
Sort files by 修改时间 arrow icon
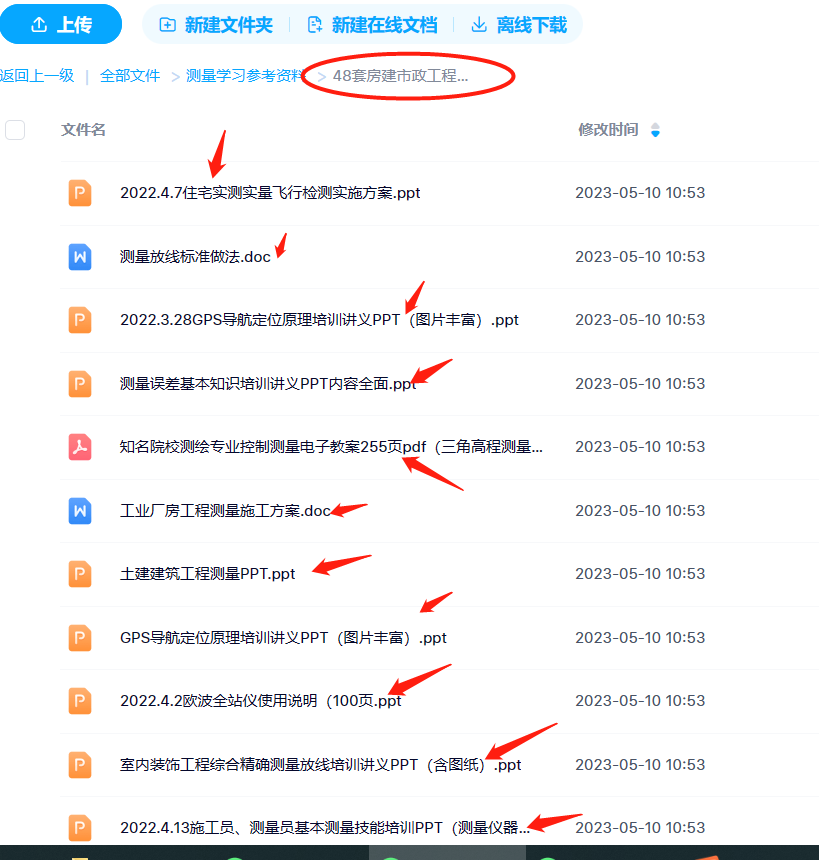pyautogui.click(x=655, y=130)
